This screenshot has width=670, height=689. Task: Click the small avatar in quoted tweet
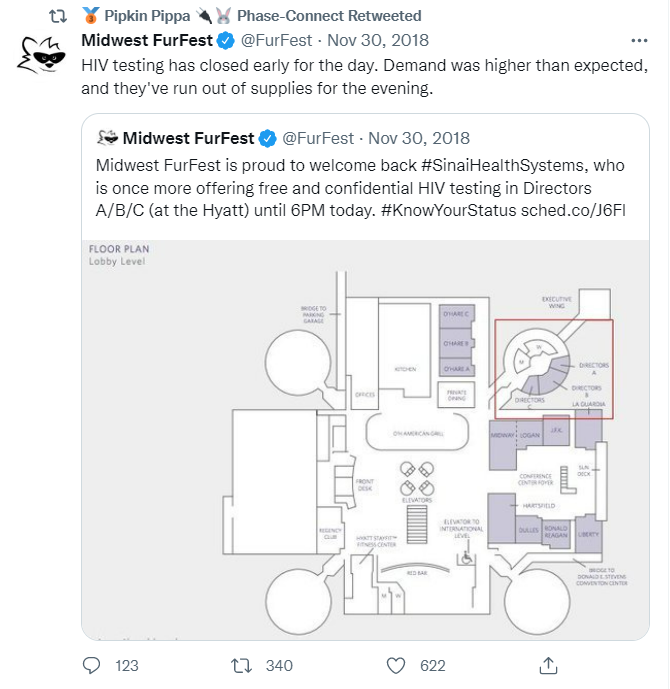coord(106,138)
